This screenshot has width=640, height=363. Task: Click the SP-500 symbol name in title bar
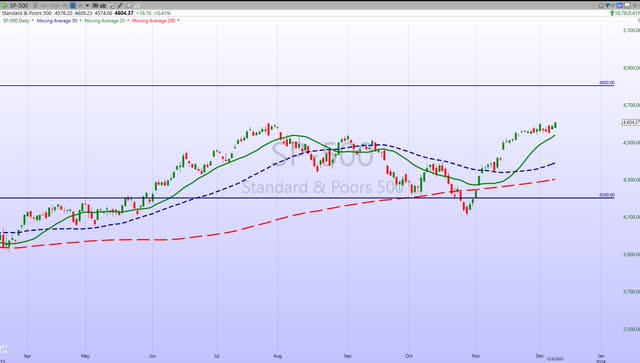pyautogui.click(x=19, y=6)
